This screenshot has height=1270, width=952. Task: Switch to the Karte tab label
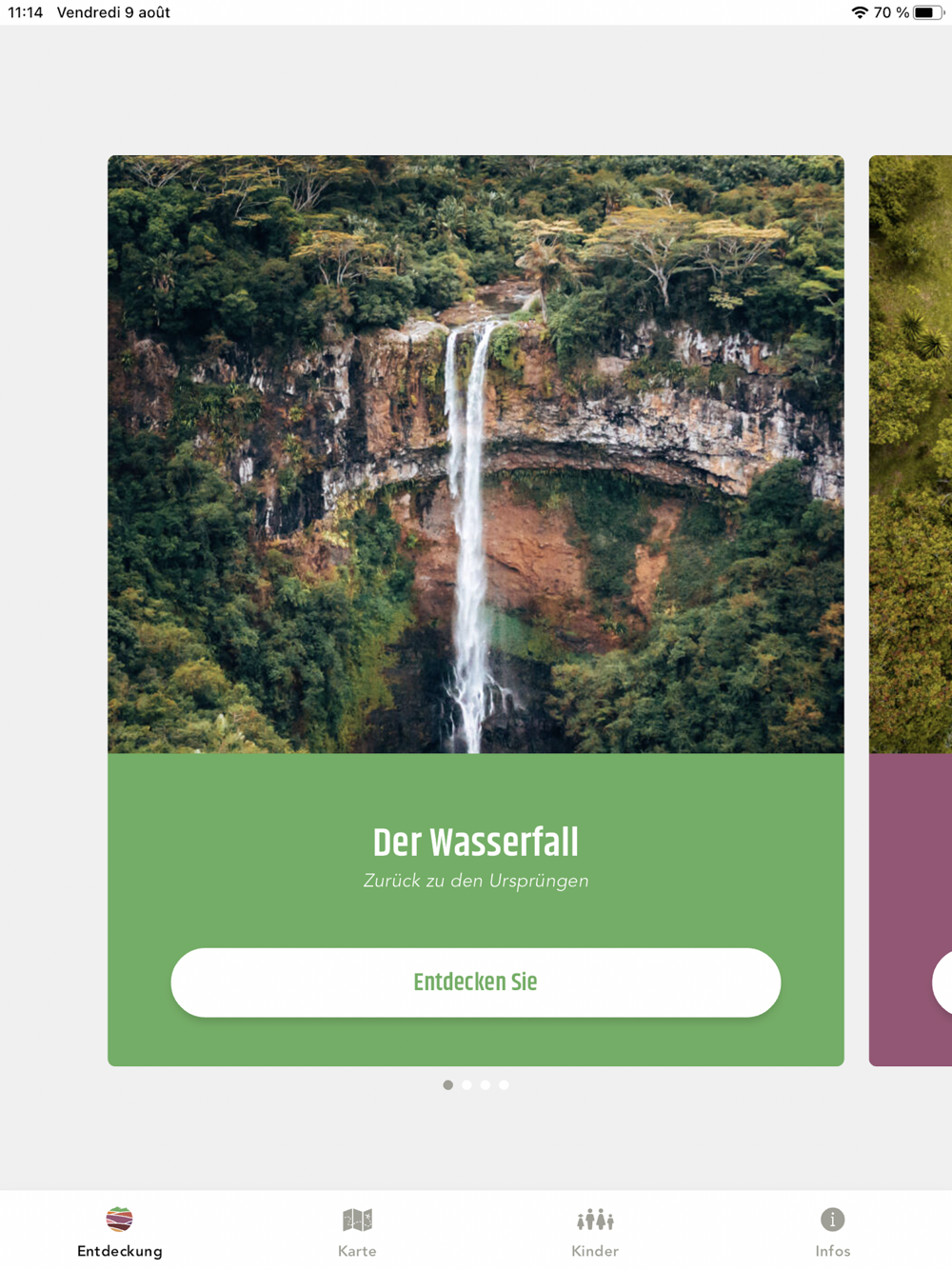pyautogui.click(x=357, y=1251)
